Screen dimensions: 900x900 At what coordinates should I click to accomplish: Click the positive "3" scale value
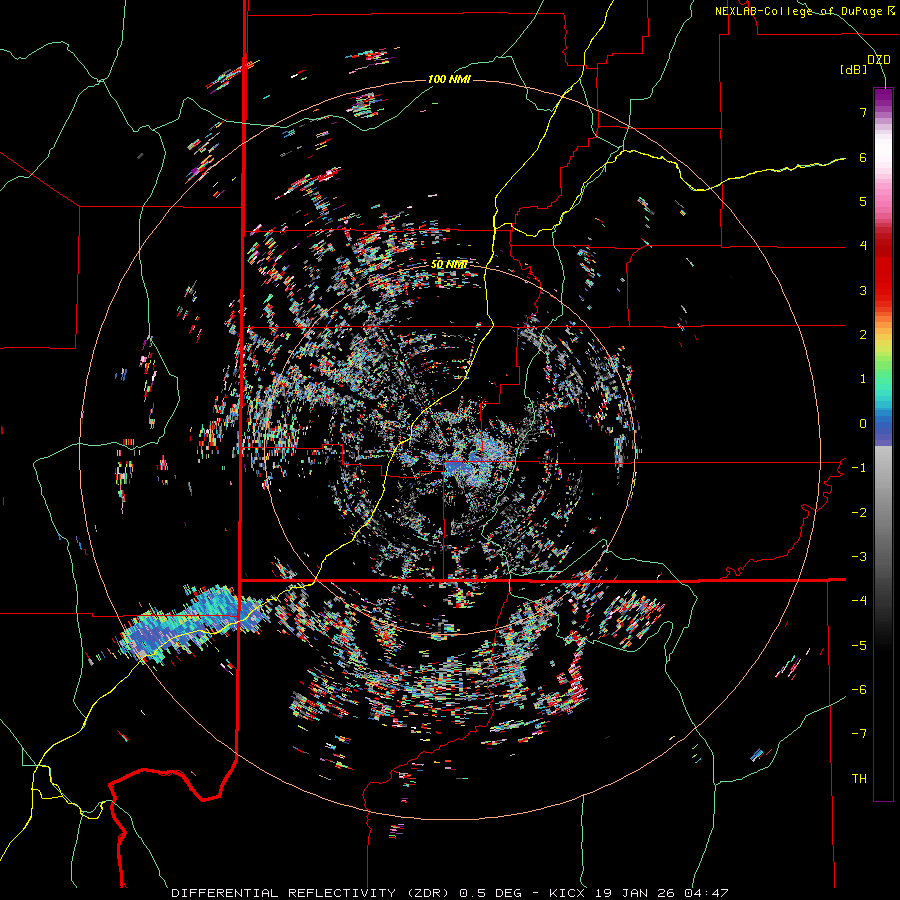click(863, 290)
